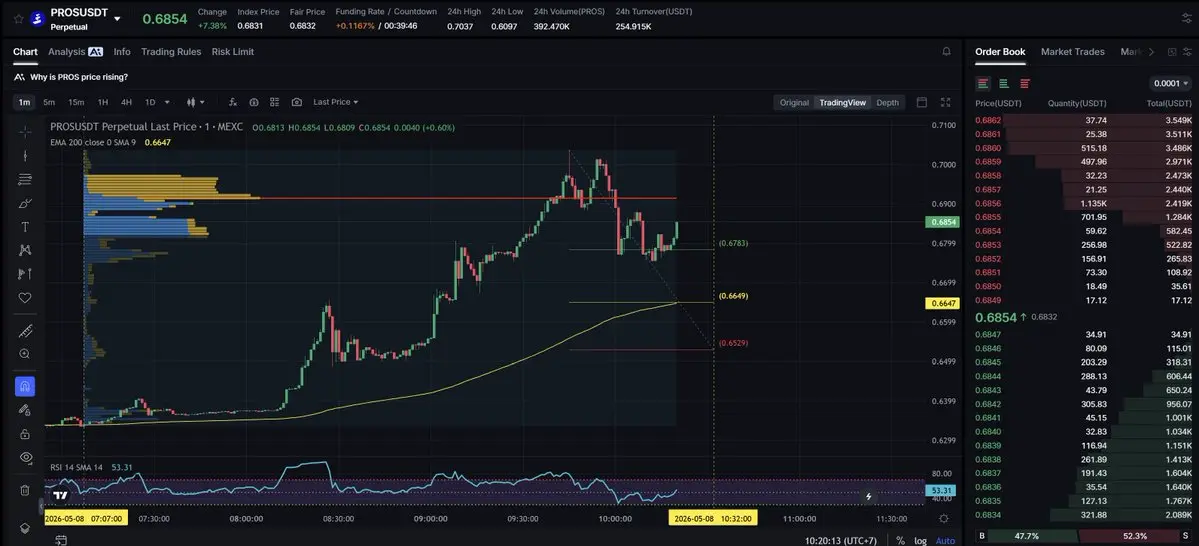Select the crosshair cursor tool
This screenshot has width=1199, height=546.
tap(24, 132)
